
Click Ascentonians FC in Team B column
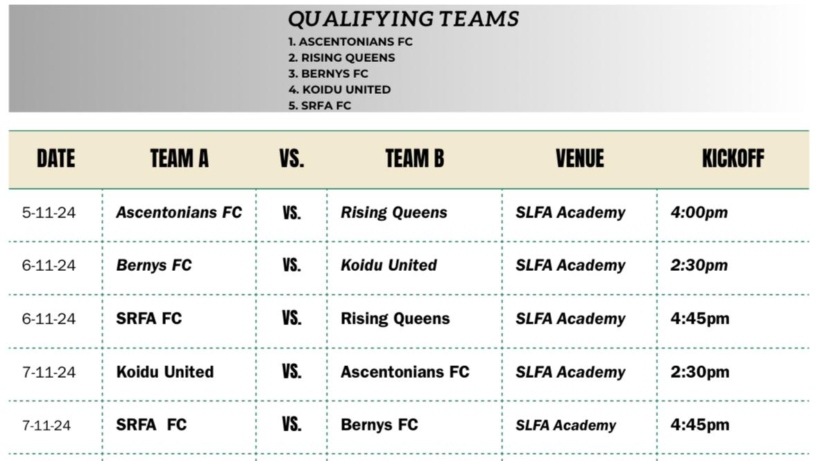[x=405, y=372]
